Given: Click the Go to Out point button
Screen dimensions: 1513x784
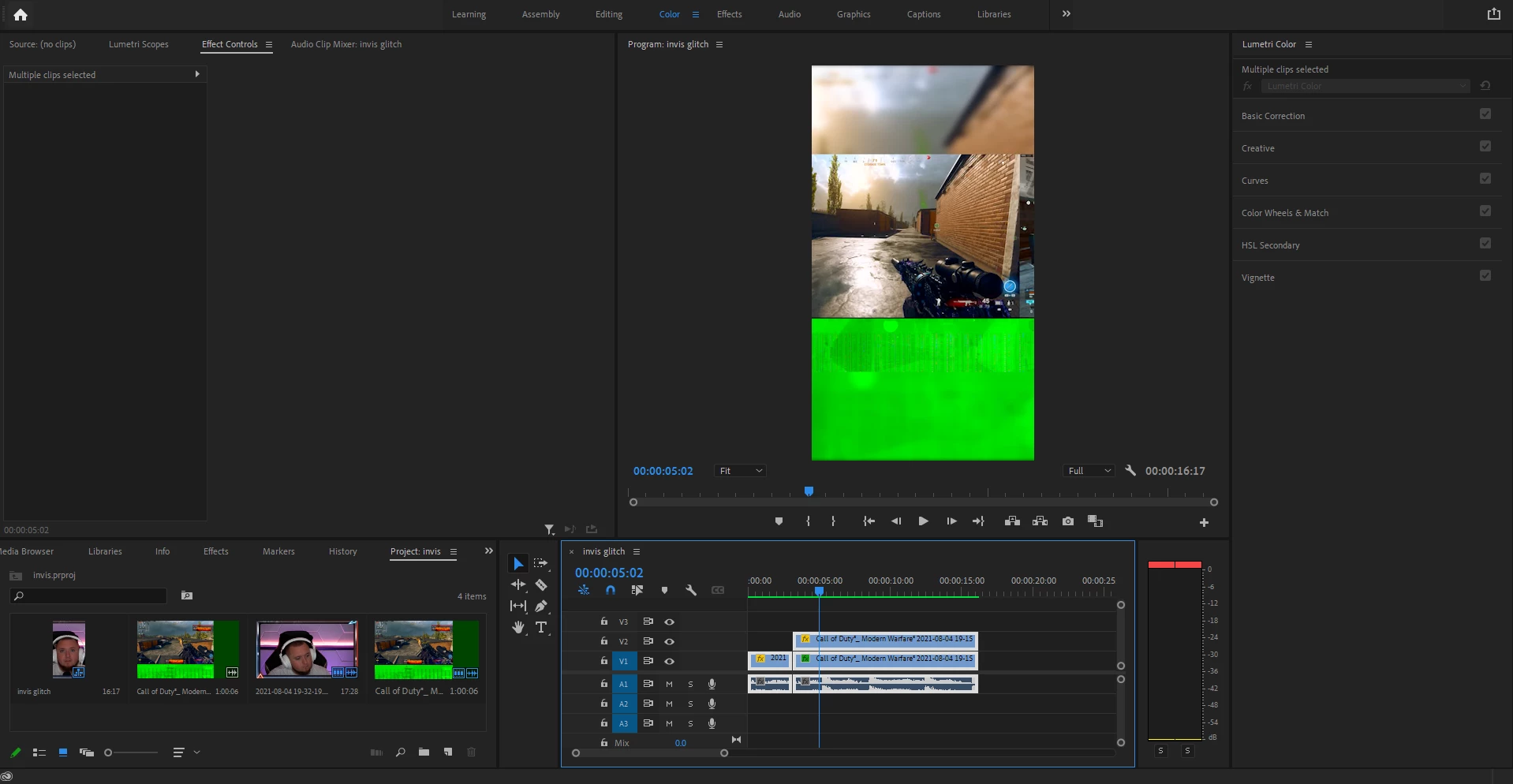Looking at the screenshot, I should [978, 521].
